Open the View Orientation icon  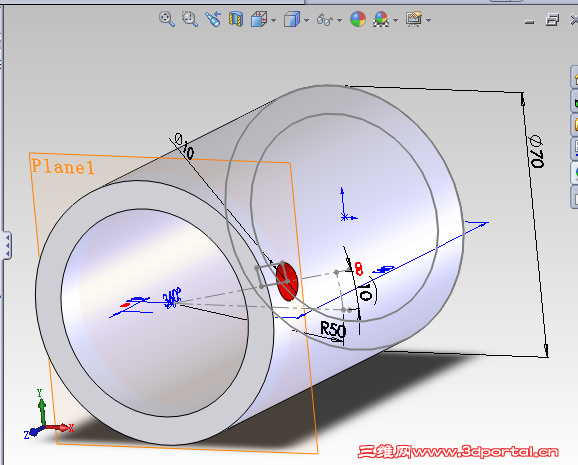[x=259, y=19]
